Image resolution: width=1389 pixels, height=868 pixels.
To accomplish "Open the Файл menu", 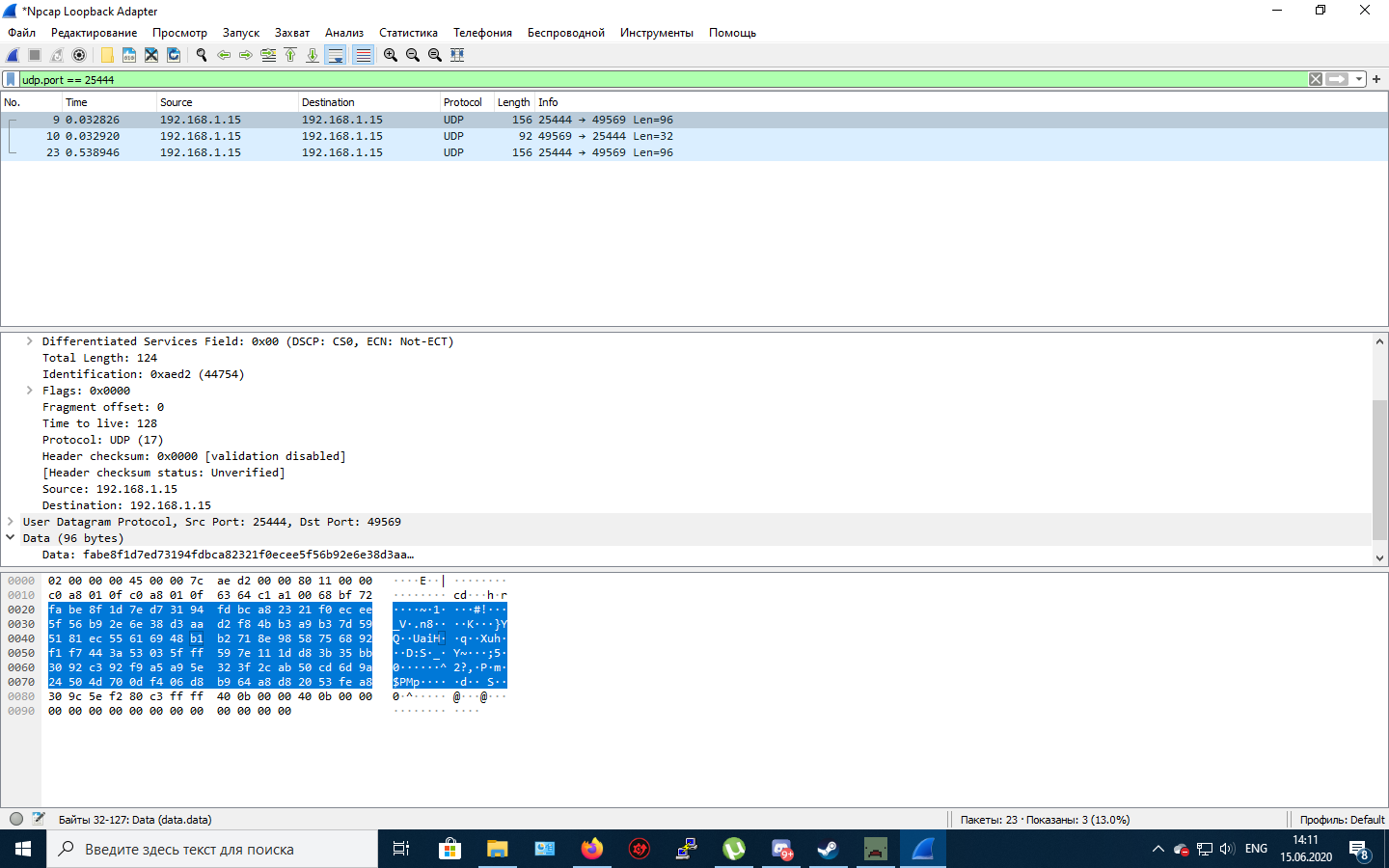I will tap(22, 33).
